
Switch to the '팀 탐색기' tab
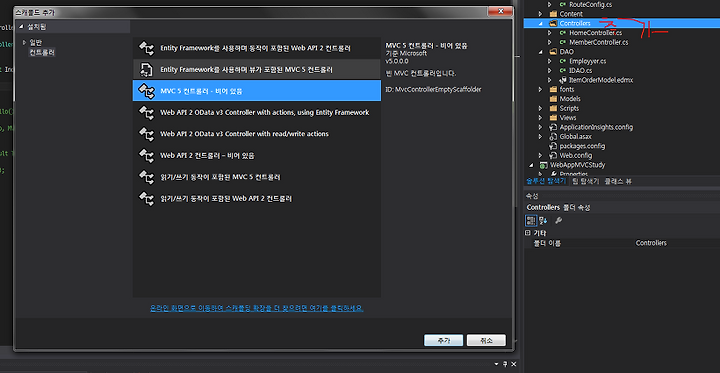[585, 181]
